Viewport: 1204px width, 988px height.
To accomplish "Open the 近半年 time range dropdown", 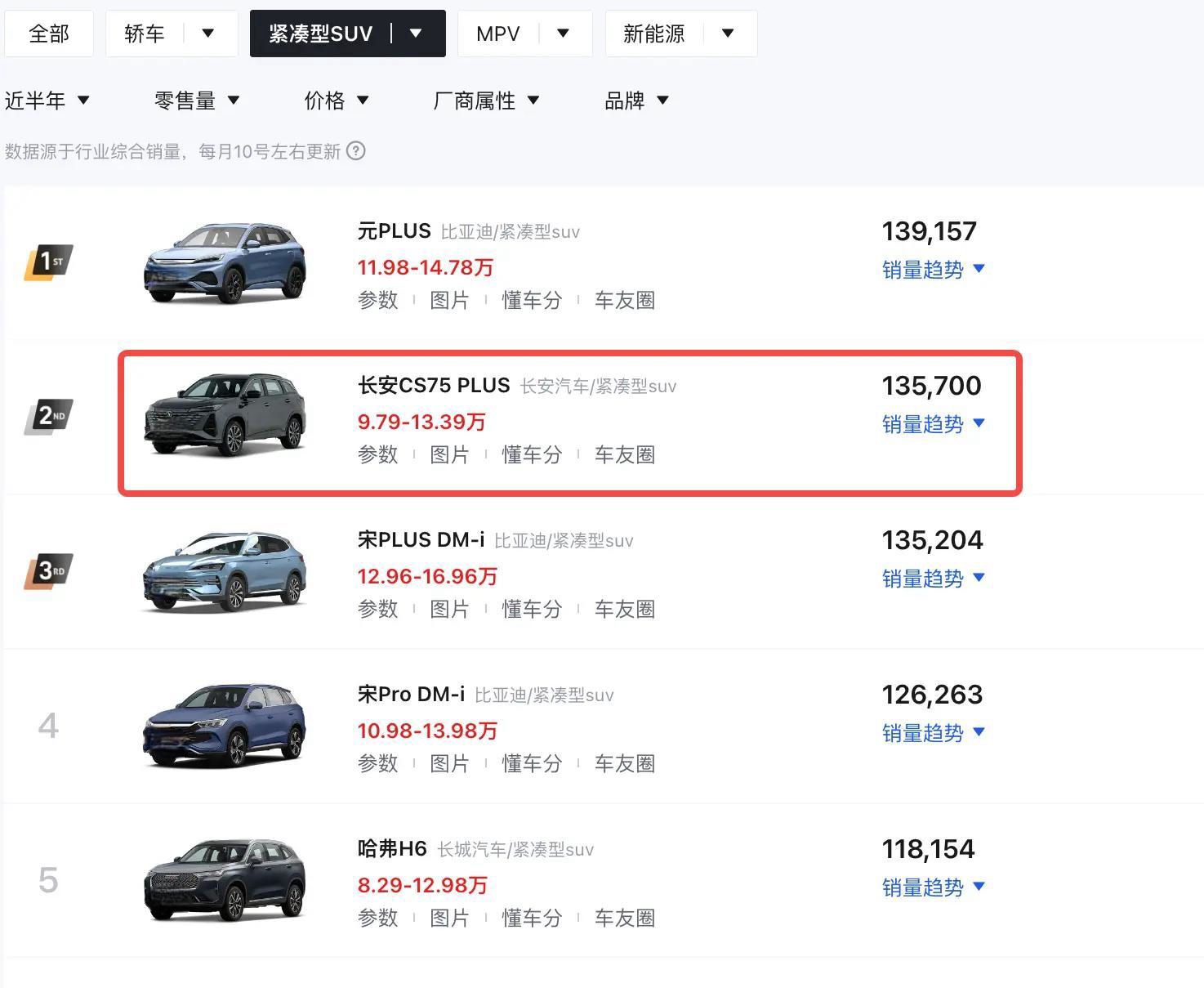I will click(47, 101).
